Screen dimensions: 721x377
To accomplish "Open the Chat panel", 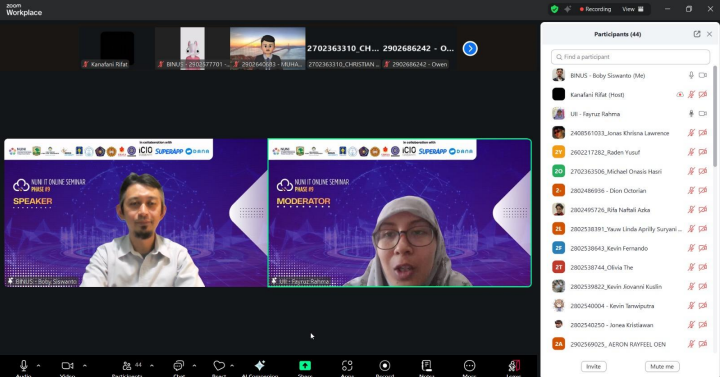I will coord(178,366).
